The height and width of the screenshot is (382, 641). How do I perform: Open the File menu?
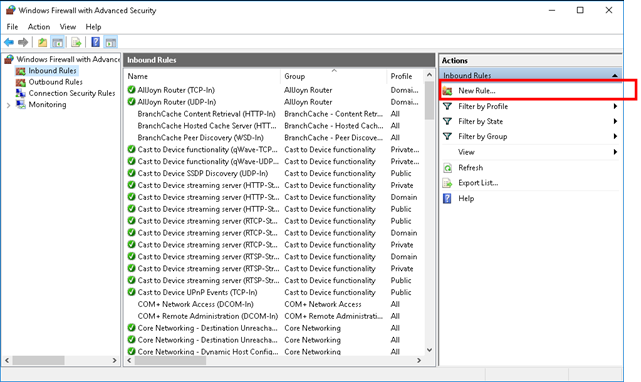pyautogui.click(x=12, y=27)
